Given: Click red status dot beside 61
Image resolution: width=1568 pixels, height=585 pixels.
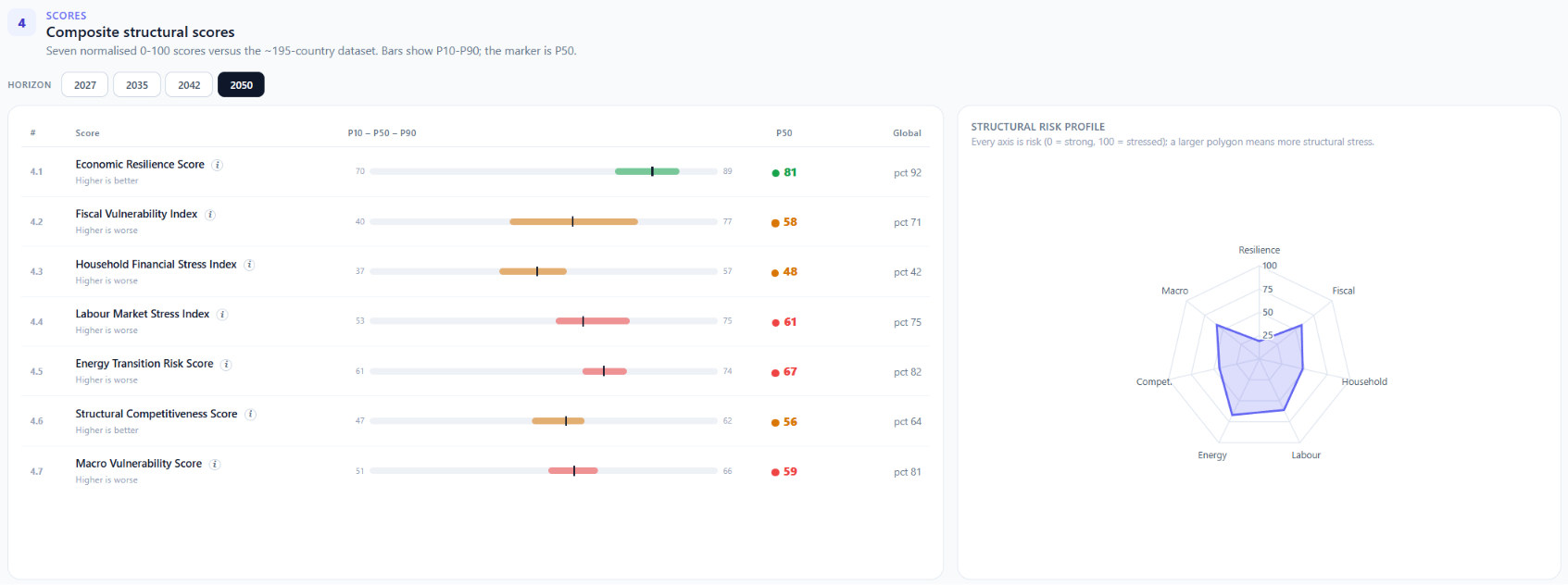Looking at the screenshot, I should 775,323.
